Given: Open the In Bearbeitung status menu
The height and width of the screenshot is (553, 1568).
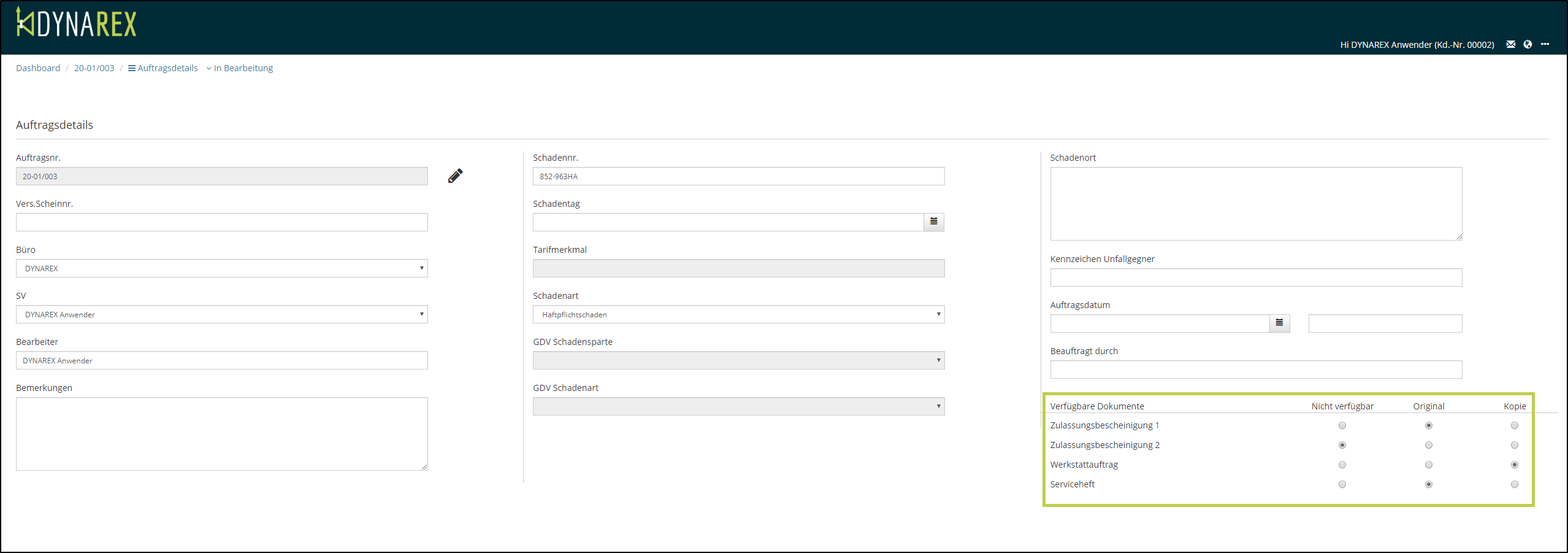Looking at the screenshot, I should 240,68.
